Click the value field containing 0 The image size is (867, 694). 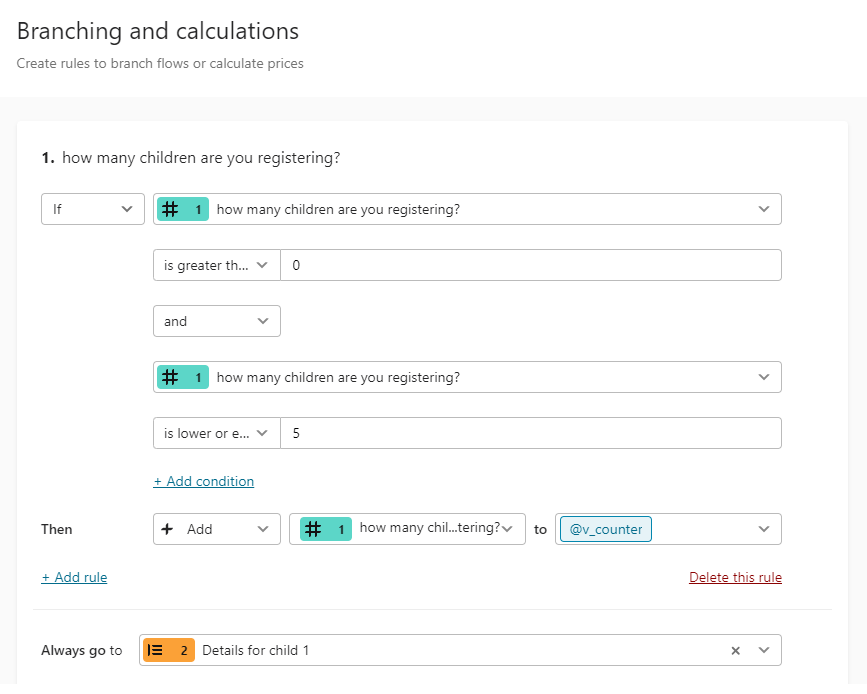(531, 265)
